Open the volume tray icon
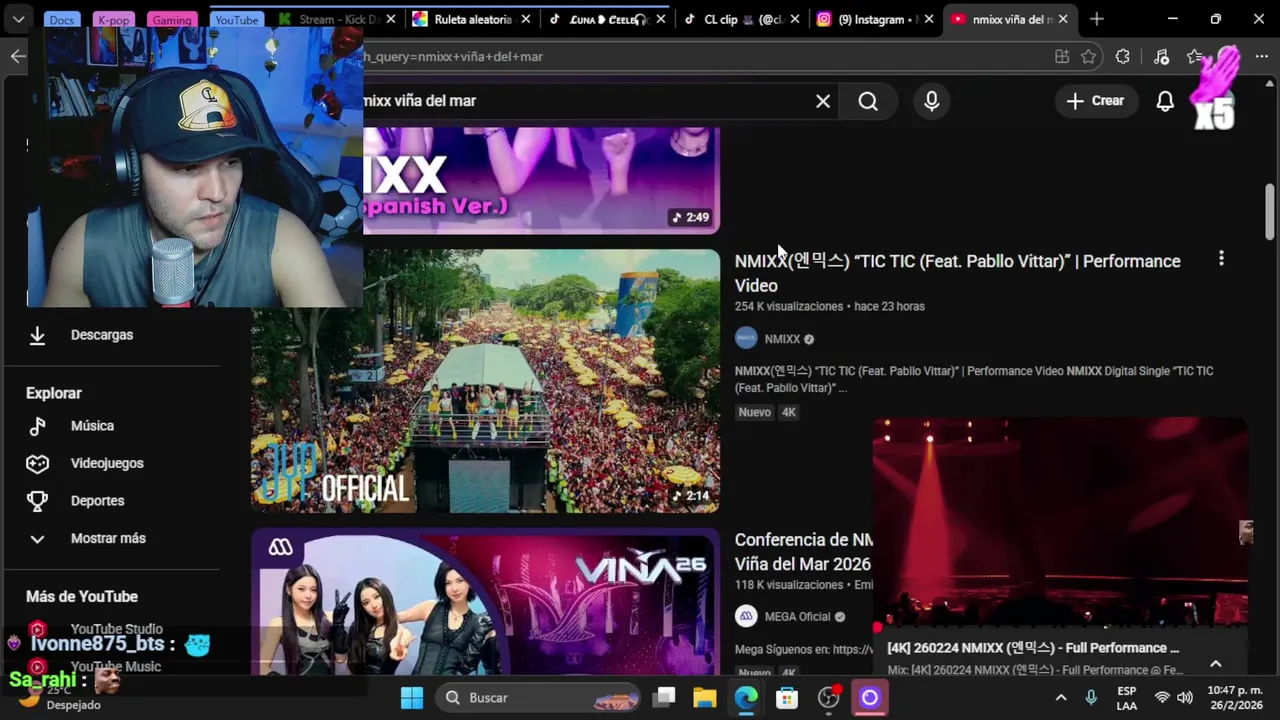 1185,698
